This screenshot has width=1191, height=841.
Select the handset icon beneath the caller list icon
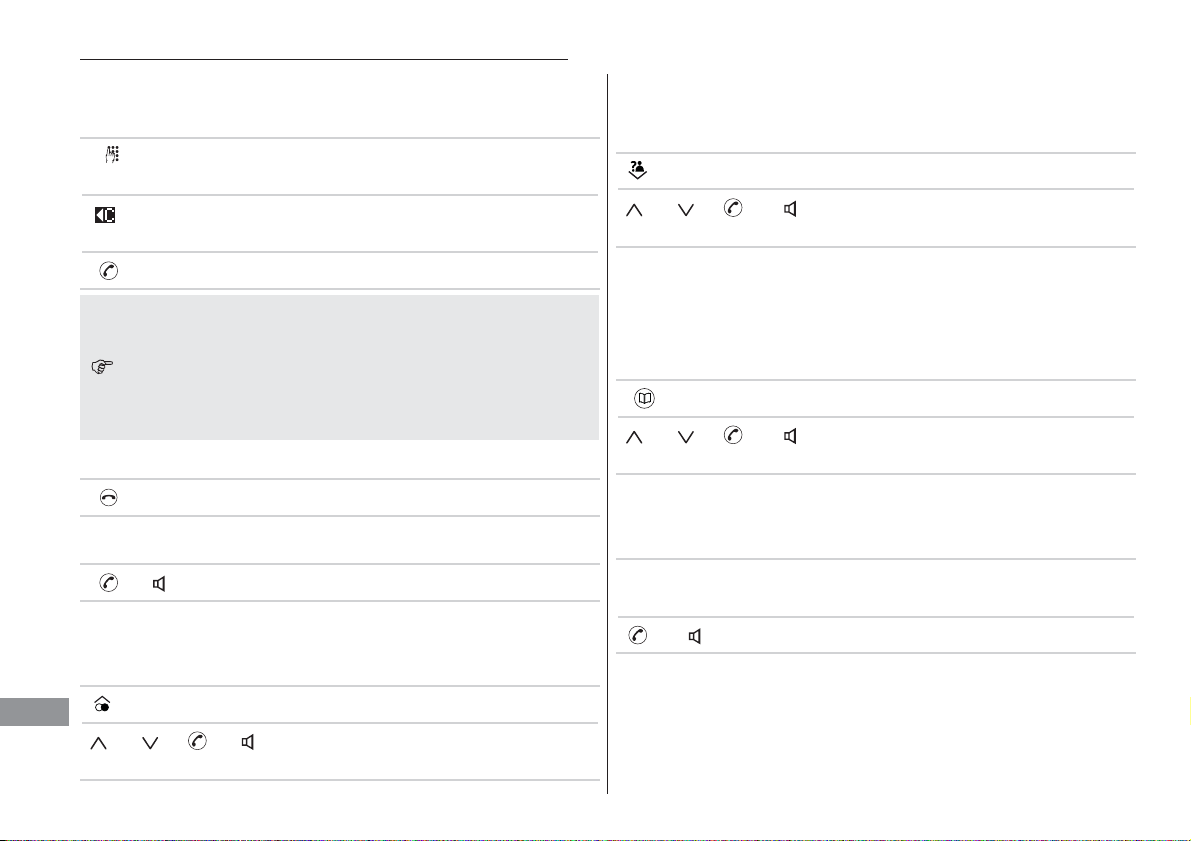tap(733, 208)
